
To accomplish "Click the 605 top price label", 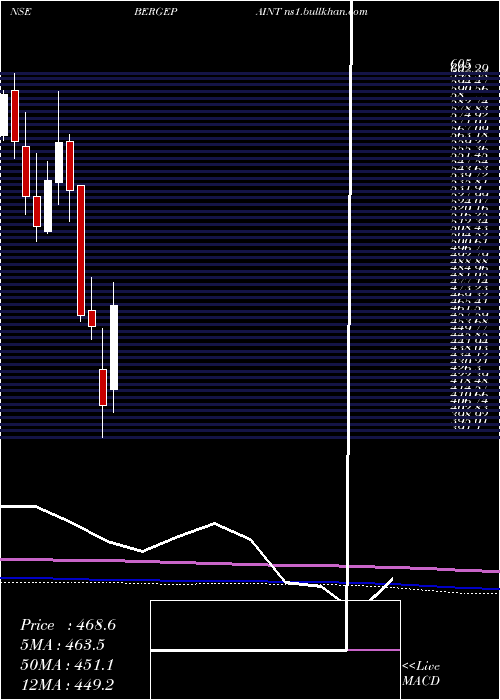I will coord(461,65).
